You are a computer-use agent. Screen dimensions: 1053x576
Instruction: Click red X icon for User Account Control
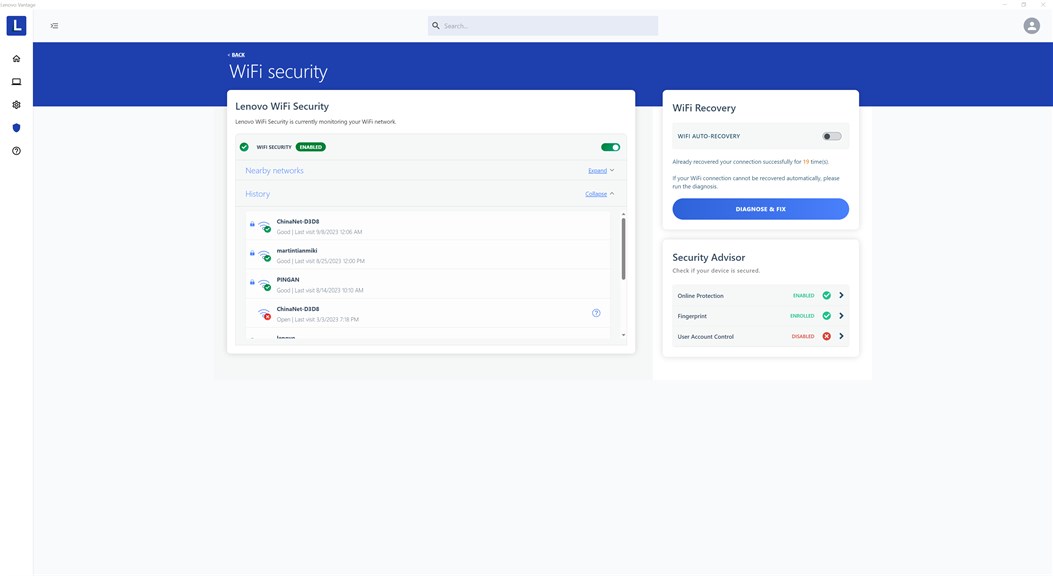pos(827,336)
